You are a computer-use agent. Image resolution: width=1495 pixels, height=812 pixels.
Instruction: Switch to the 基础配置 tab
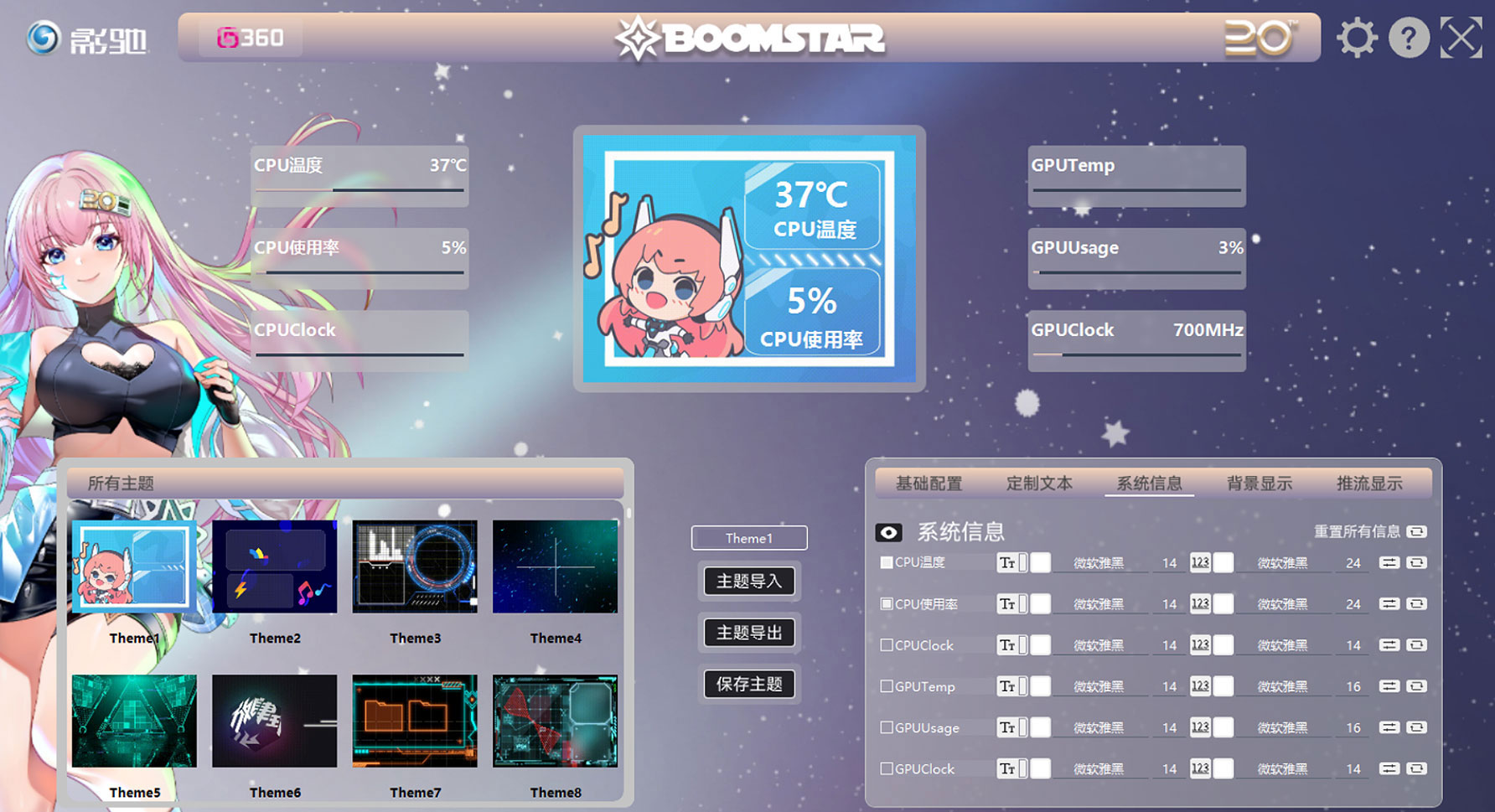(x=929, y=484)
